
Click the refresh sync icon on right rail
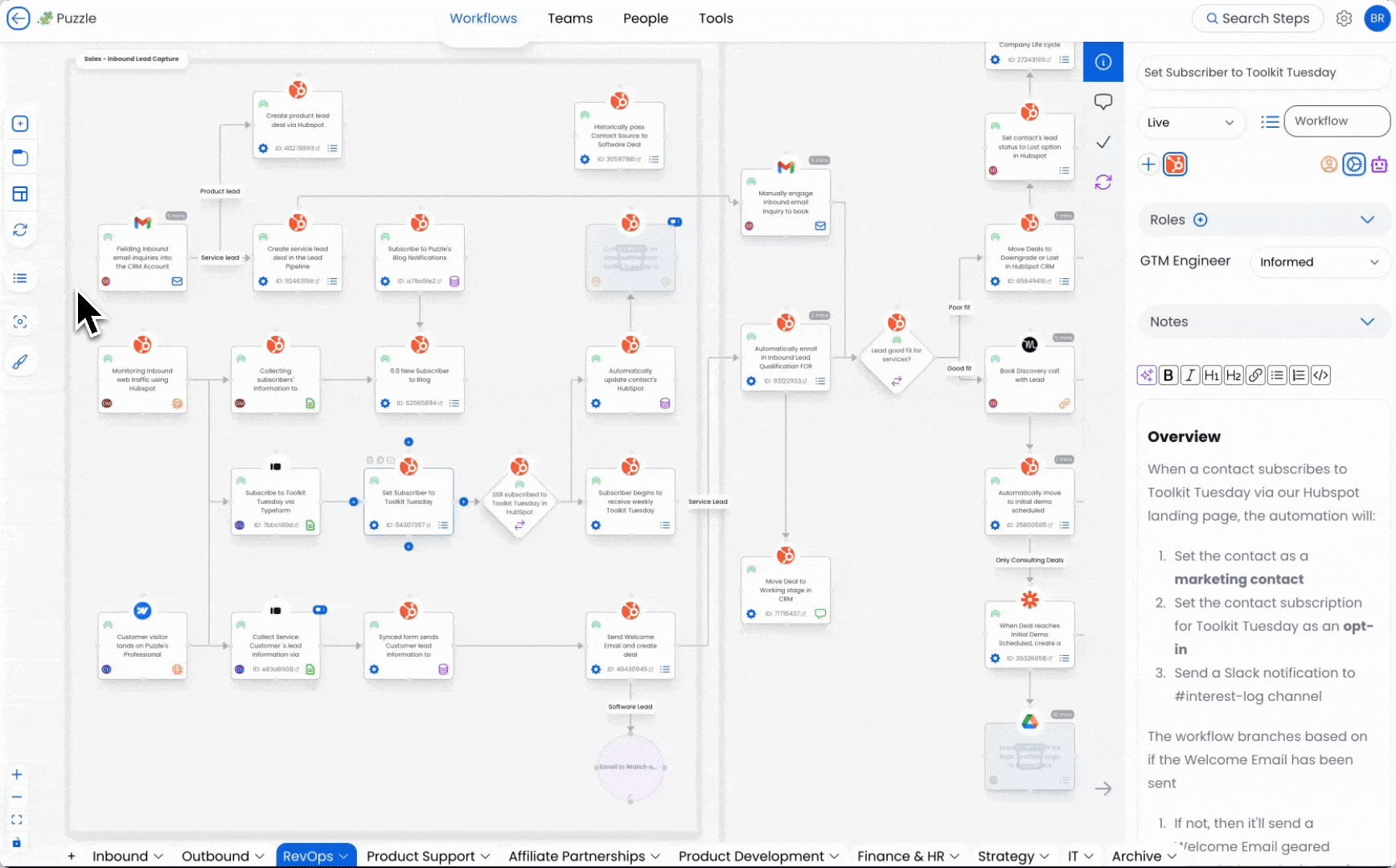pos(1103,182)
